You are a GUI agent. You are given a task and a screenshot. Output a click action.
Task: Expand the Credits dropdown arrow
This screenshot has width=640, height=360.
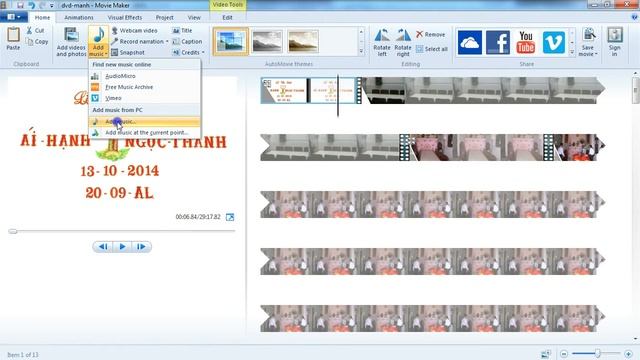click(203, 53)
